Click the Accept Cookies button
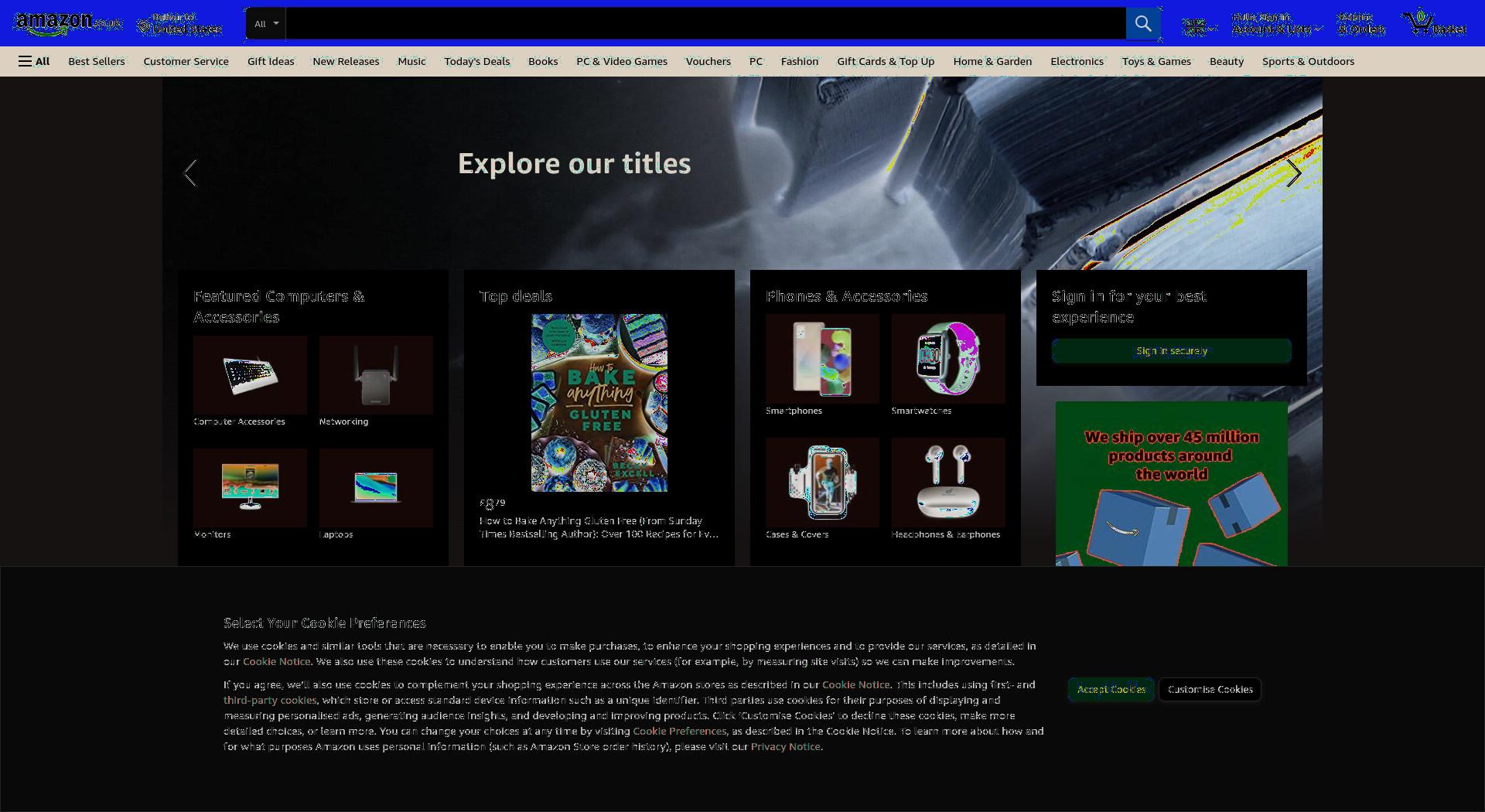1485x812 pixels. [1111, 689]
